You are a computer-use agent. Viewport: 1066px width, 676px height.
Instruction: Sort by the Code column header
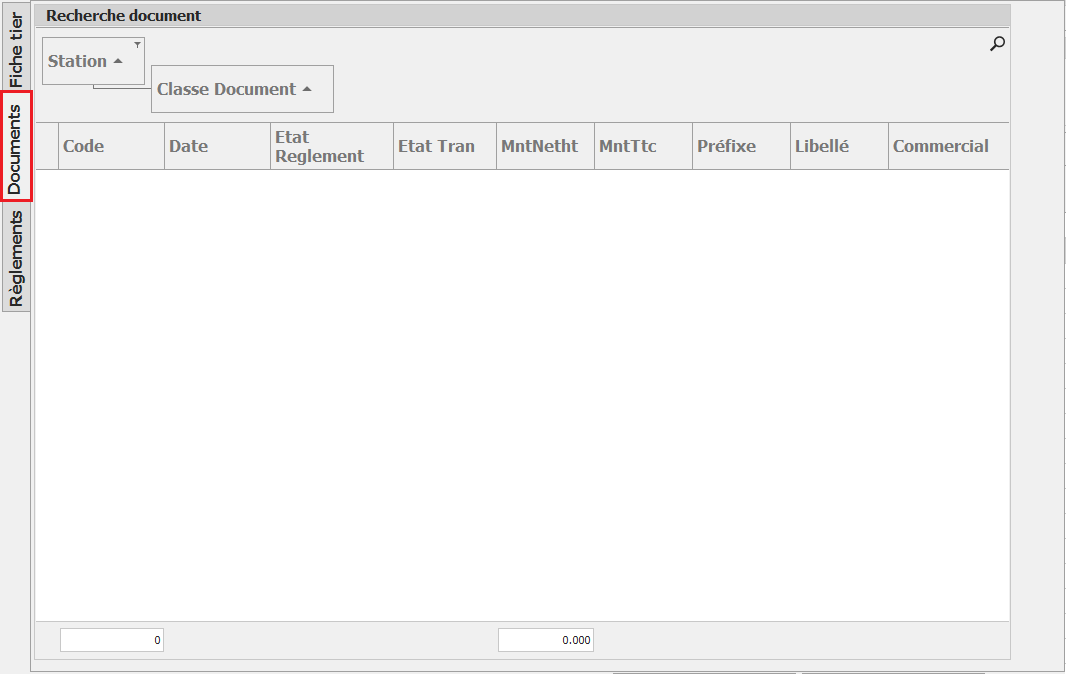pos(111,146)
